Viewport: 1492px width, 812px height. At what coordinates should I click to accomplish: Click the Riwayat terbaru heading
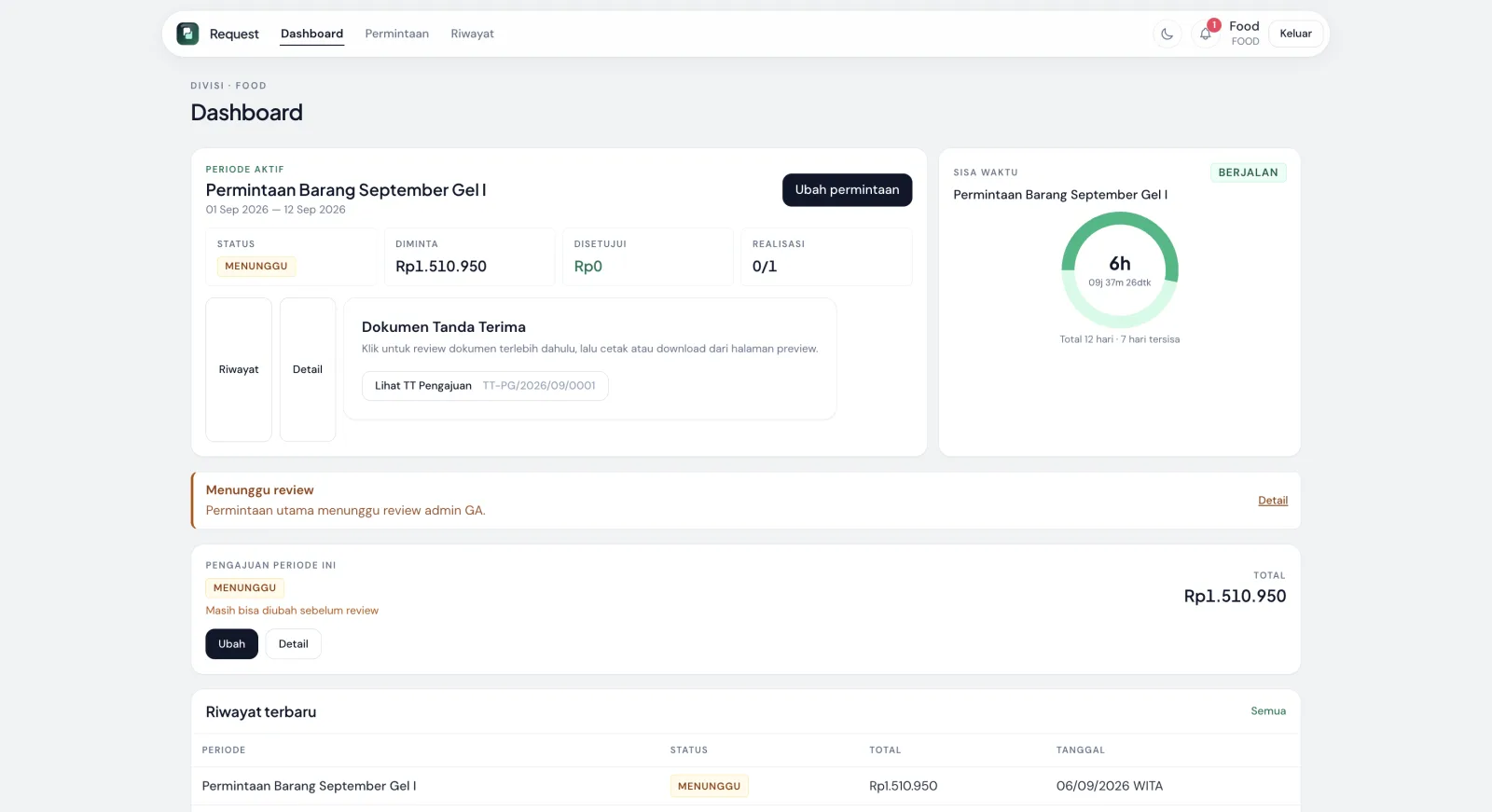[x=261, y=712]
